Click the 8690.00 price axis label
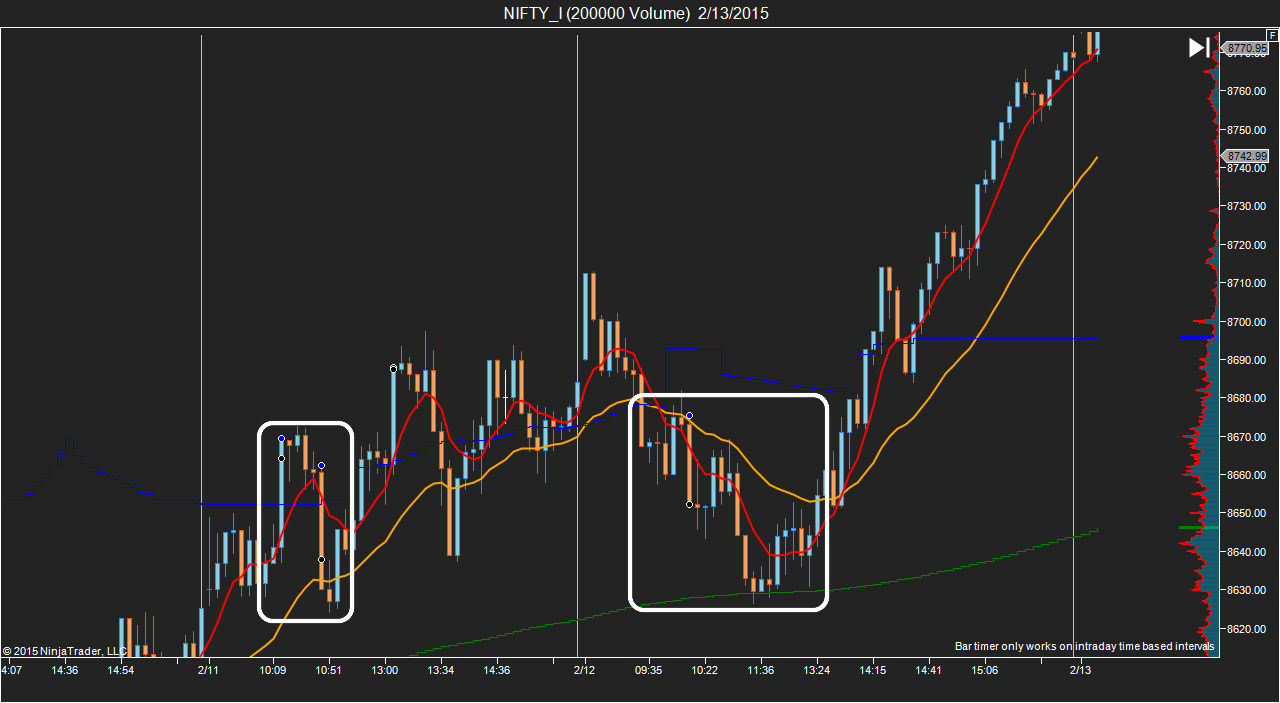The height and width of the screenshot is (703, 1280). tap(1246, 360)
